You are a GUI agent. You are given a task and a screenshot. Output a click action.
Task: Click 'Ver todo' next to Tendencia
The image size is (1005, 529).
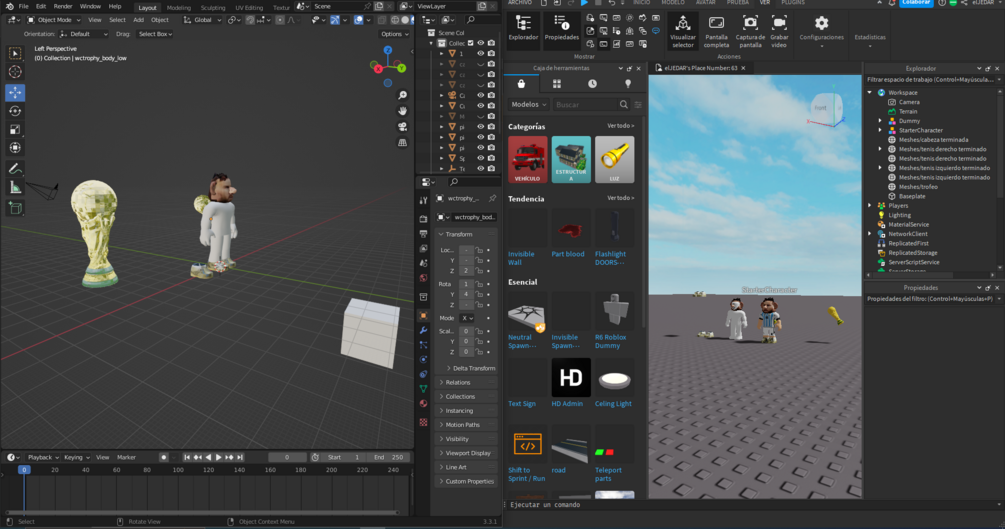coord(620,198)
